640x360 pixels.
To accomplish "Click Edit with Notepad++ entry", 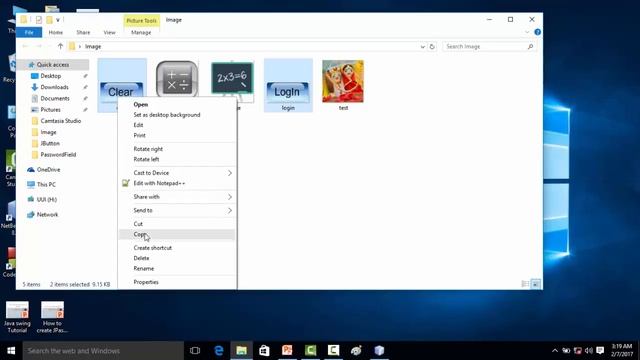I will point(177,183).
